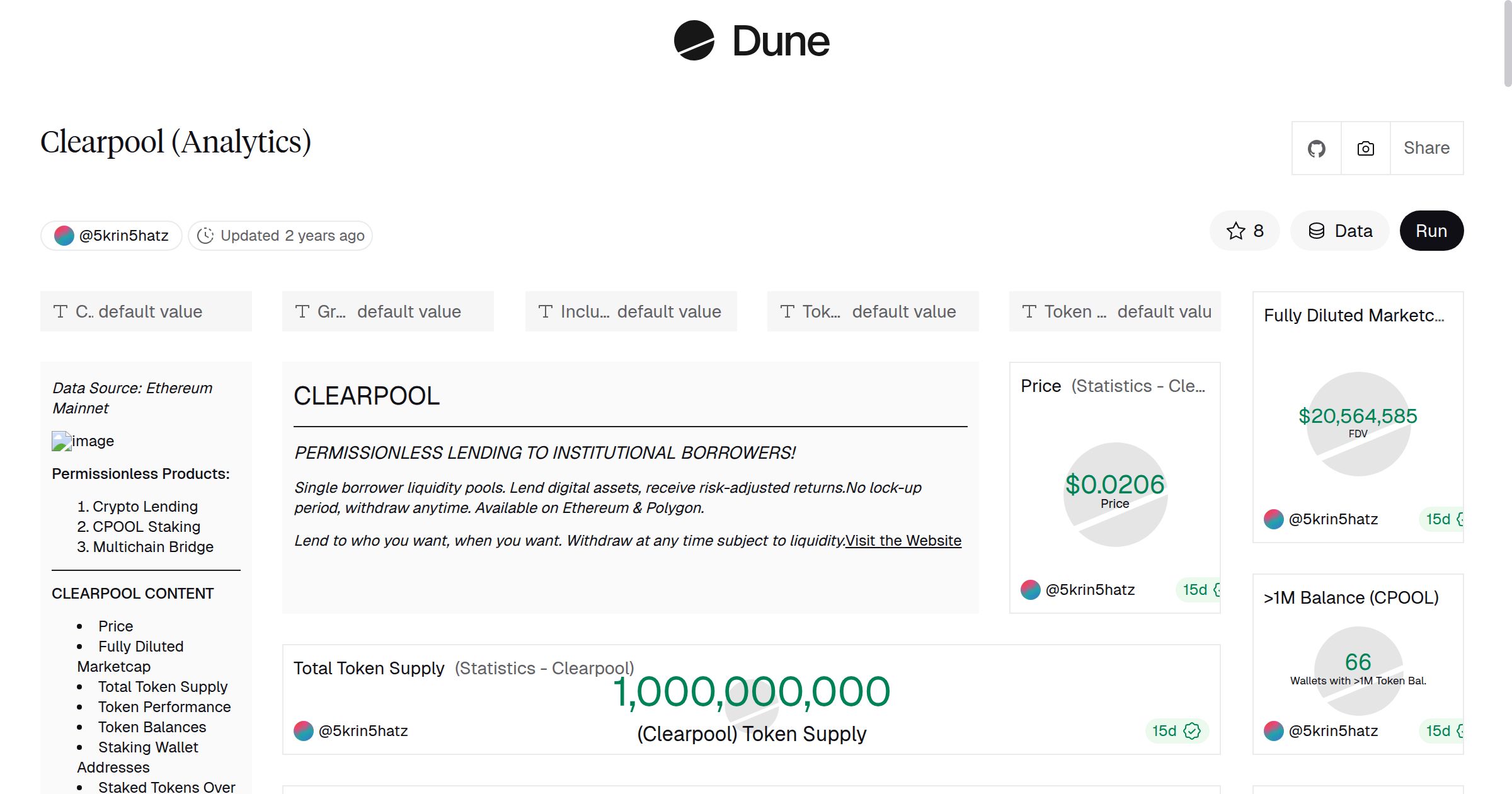Open the Data panel
Image resolution: width=1512 pixels, height=794 pixels.
[1340, 231]
